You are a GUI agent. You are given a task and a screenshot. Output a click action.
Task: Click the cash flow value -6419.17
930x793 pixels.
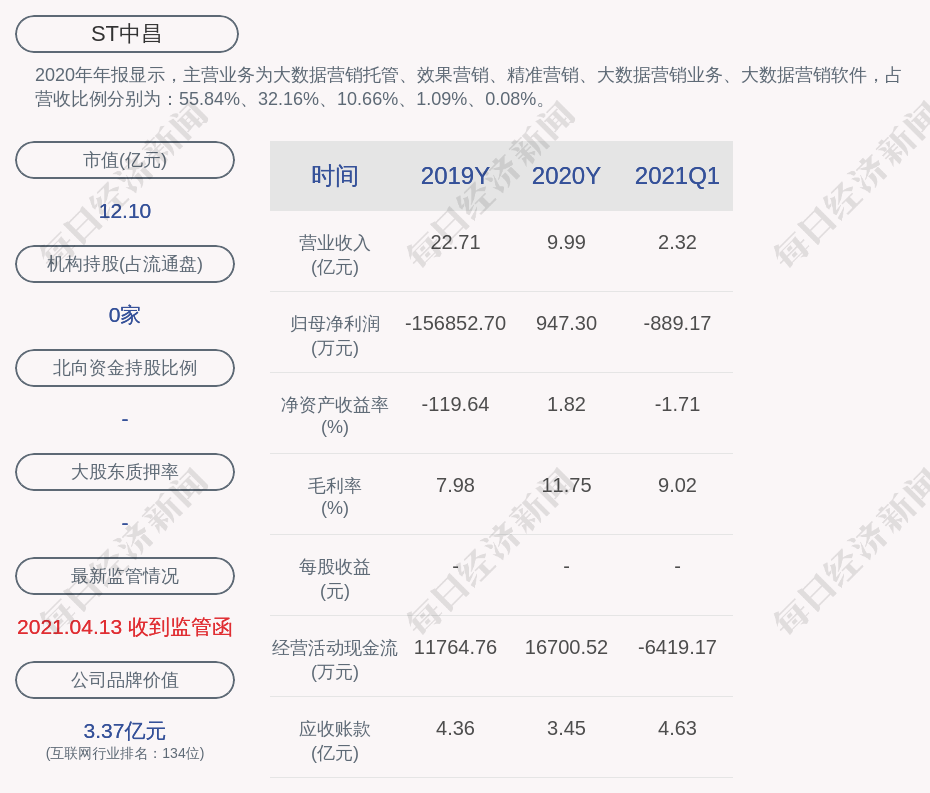point(677,647)
